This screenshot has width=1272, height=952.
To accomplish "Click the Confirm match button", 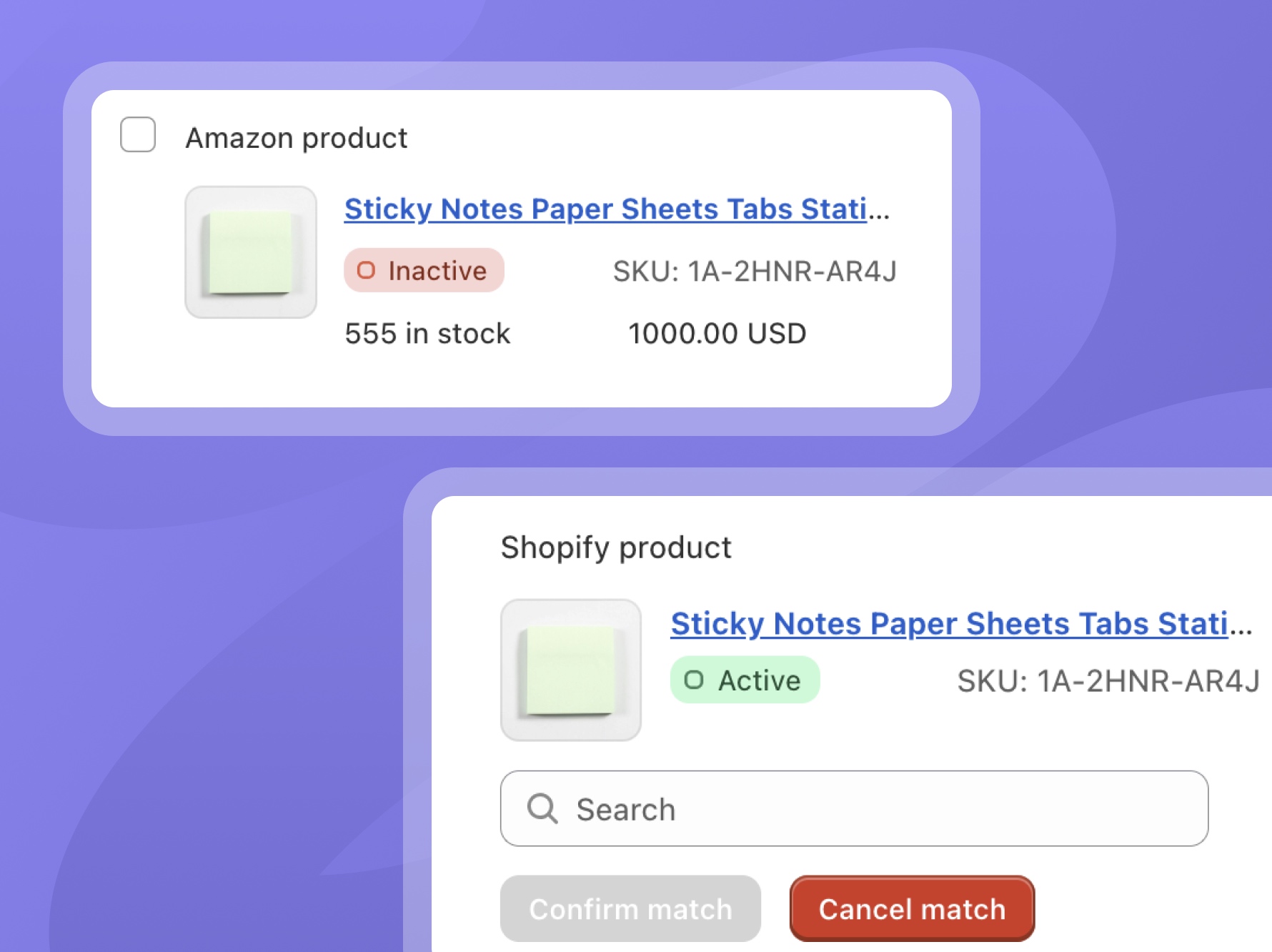I will tap(630, 908).
